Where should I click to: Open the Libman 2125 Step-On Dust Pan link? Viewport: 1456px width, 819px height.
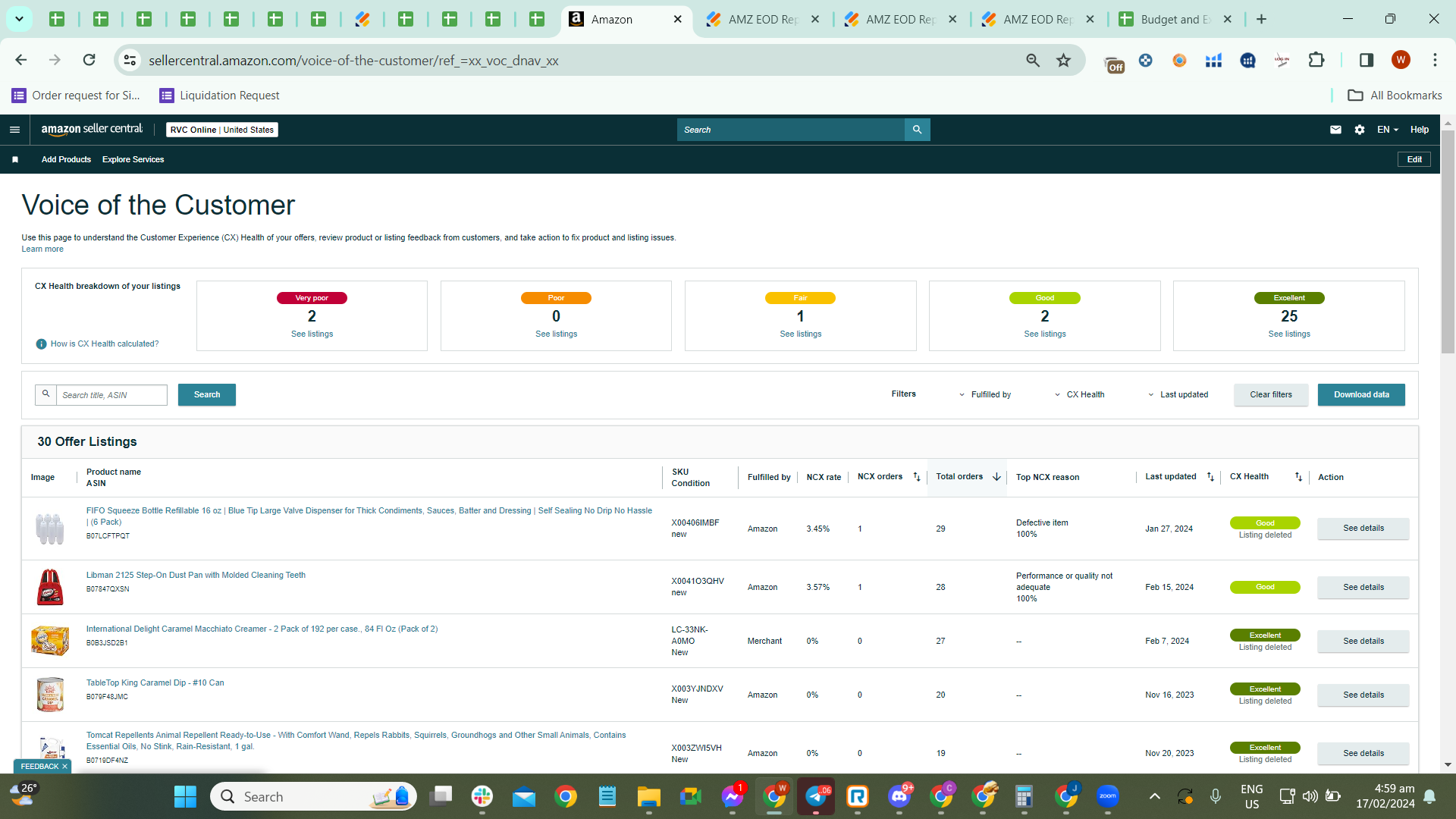click(196, 575)
